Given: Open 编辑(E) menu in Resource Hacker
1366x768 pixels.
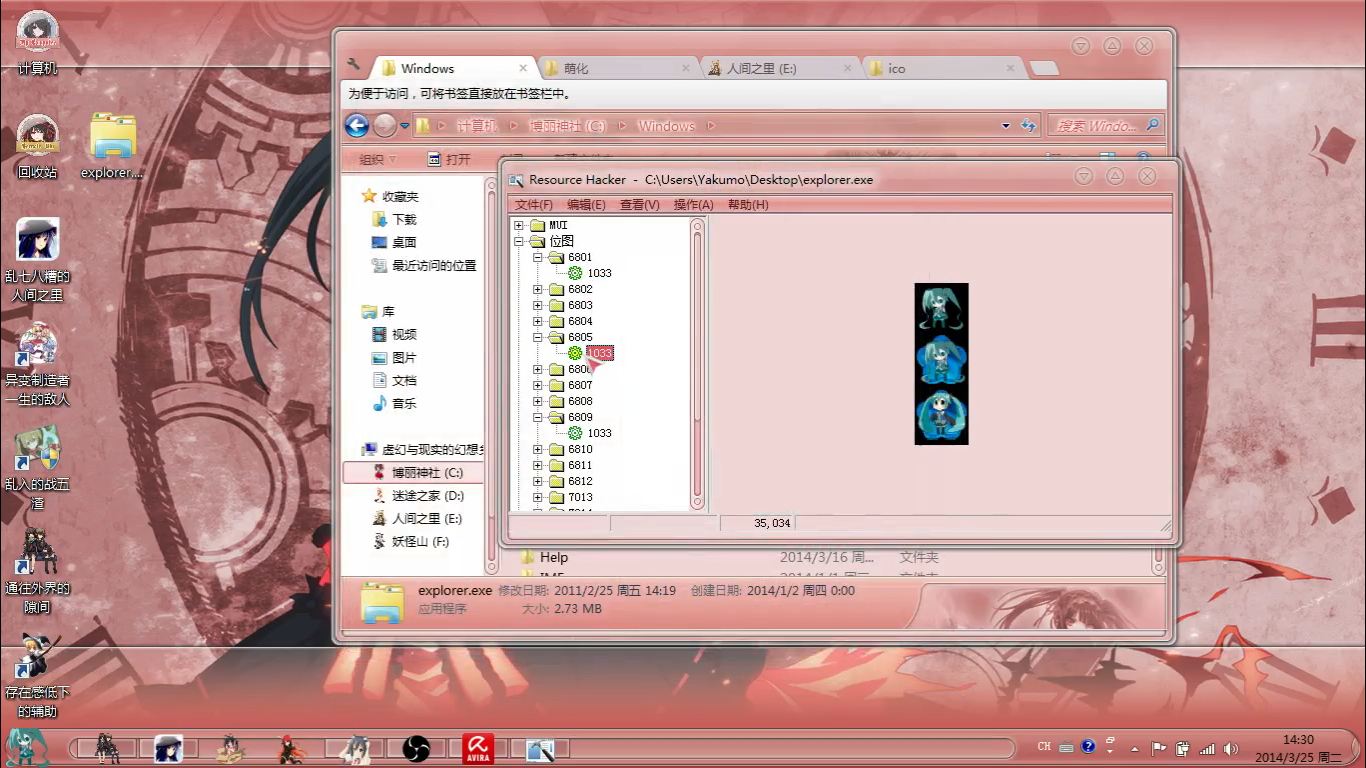Looking at the screenshot, I should (x=586, y=205).
